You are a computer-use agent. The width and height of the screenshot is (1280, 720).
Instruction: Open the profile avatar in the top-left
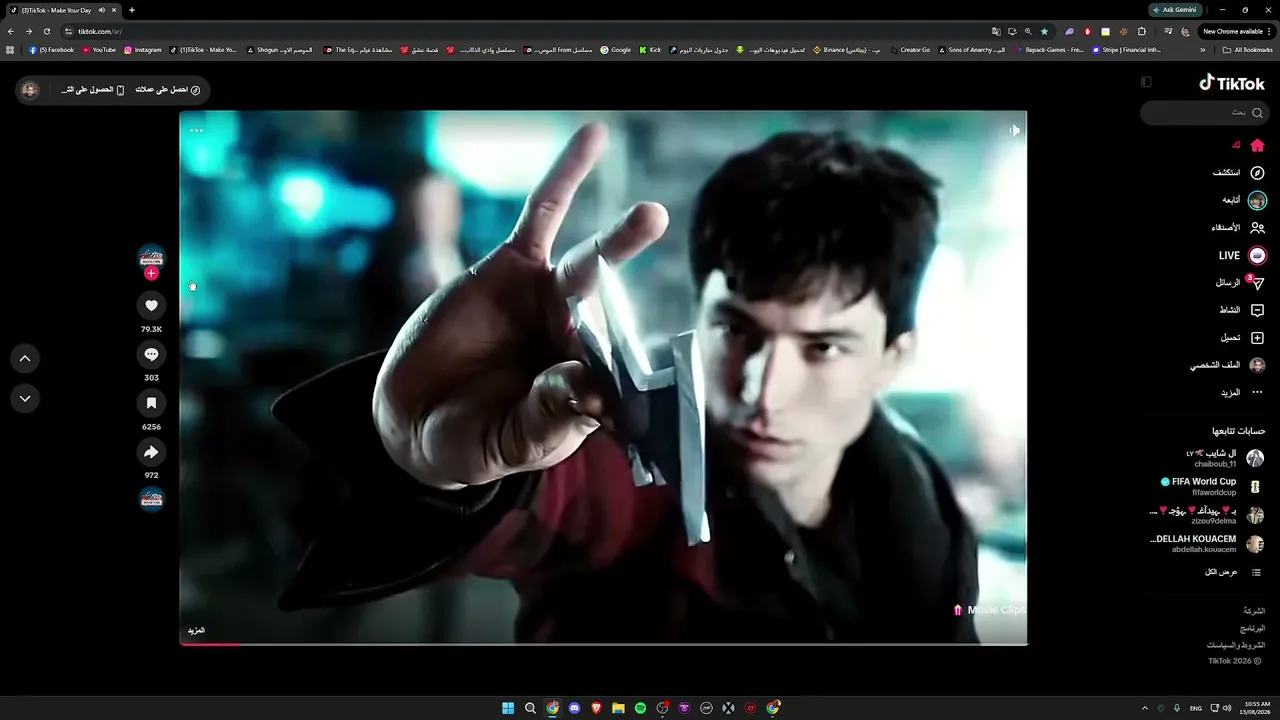[x=30, y=90]
